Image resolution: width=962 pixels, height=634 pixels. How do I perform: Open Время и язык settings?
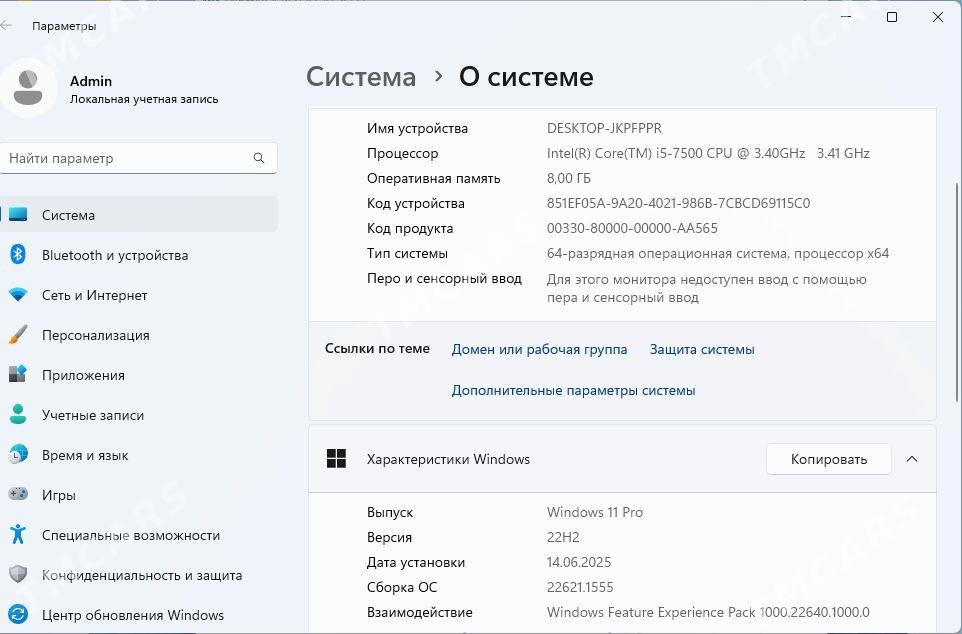tap(140, 455)
